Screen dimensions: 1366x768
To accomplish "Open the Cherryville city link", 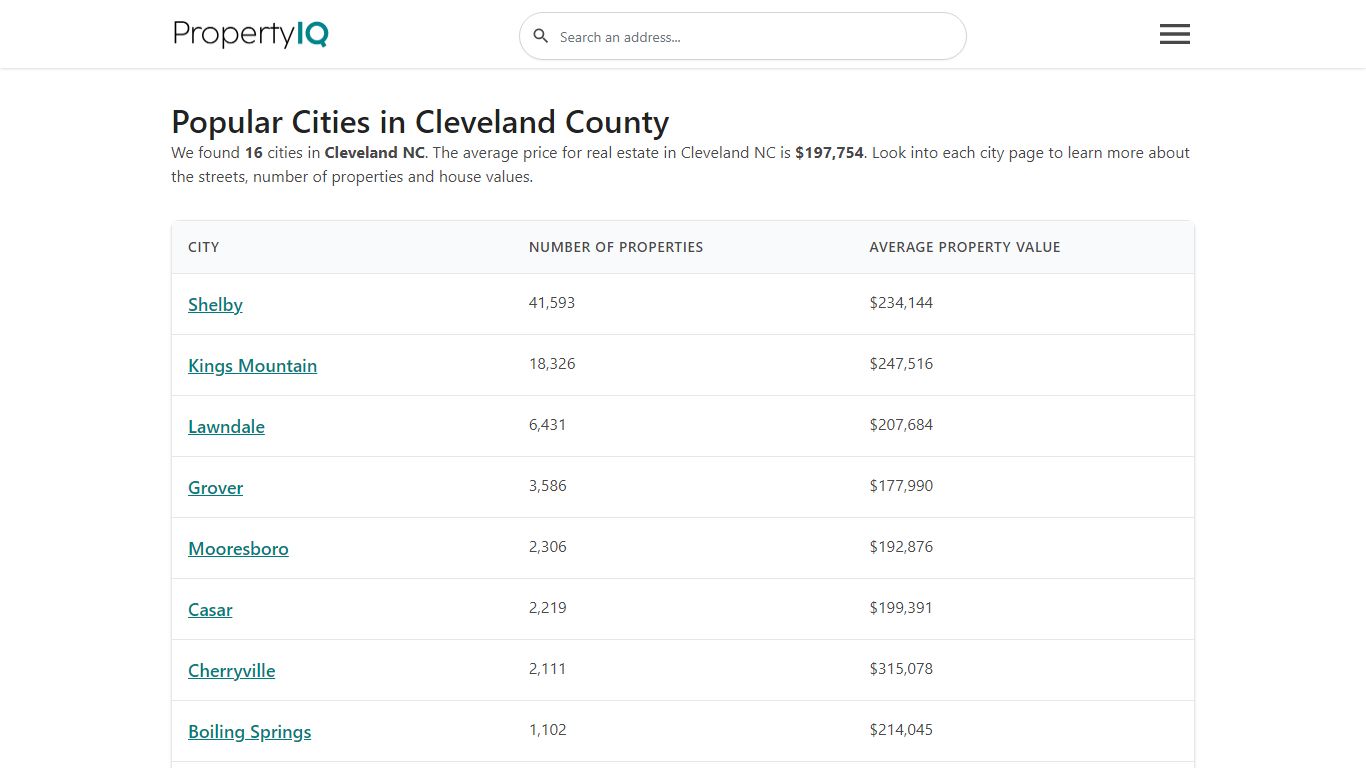I will coord(231,671).
